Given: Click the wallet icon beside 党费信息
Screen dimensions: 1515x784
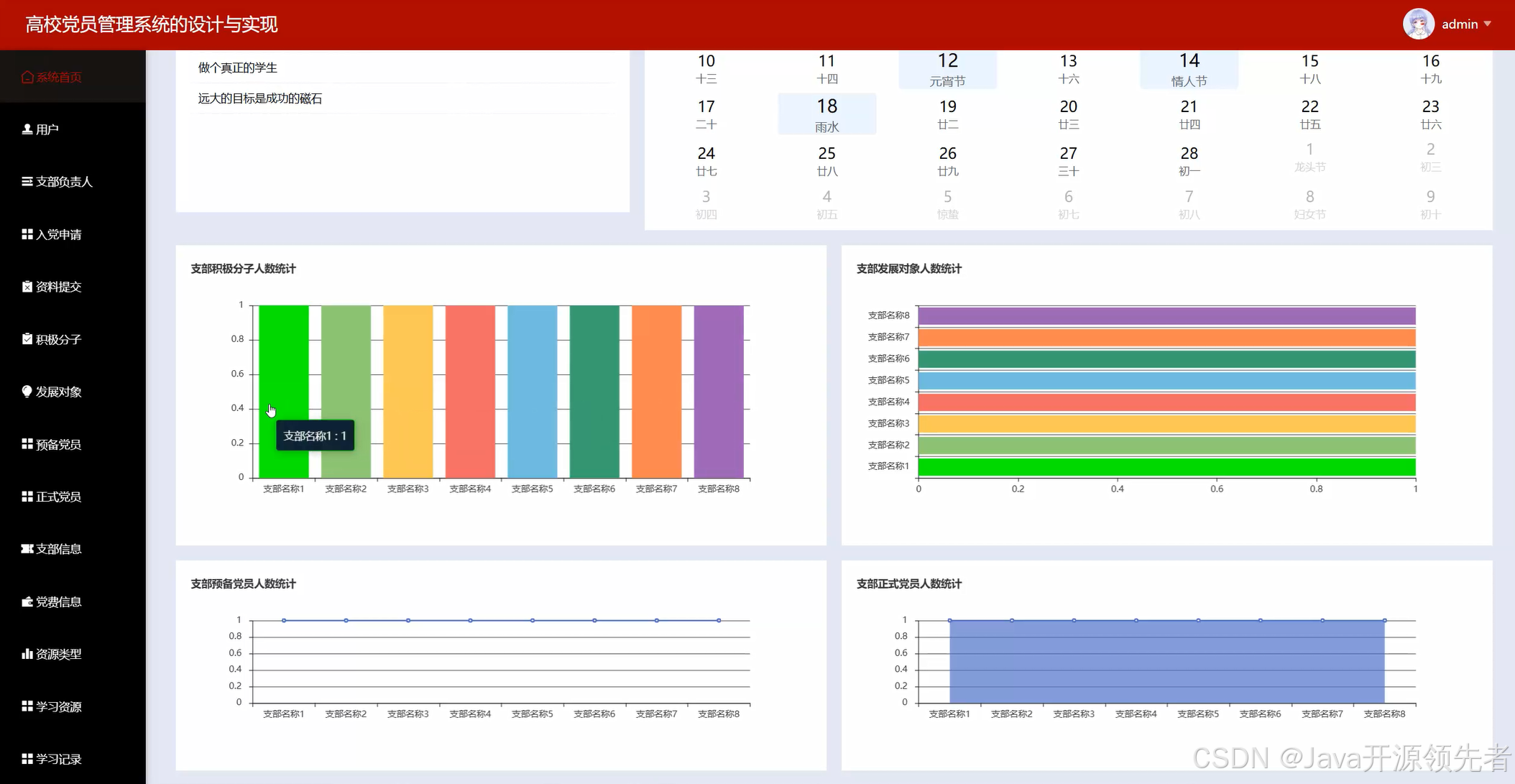Looking at the screenshot, I should (27, 601).
